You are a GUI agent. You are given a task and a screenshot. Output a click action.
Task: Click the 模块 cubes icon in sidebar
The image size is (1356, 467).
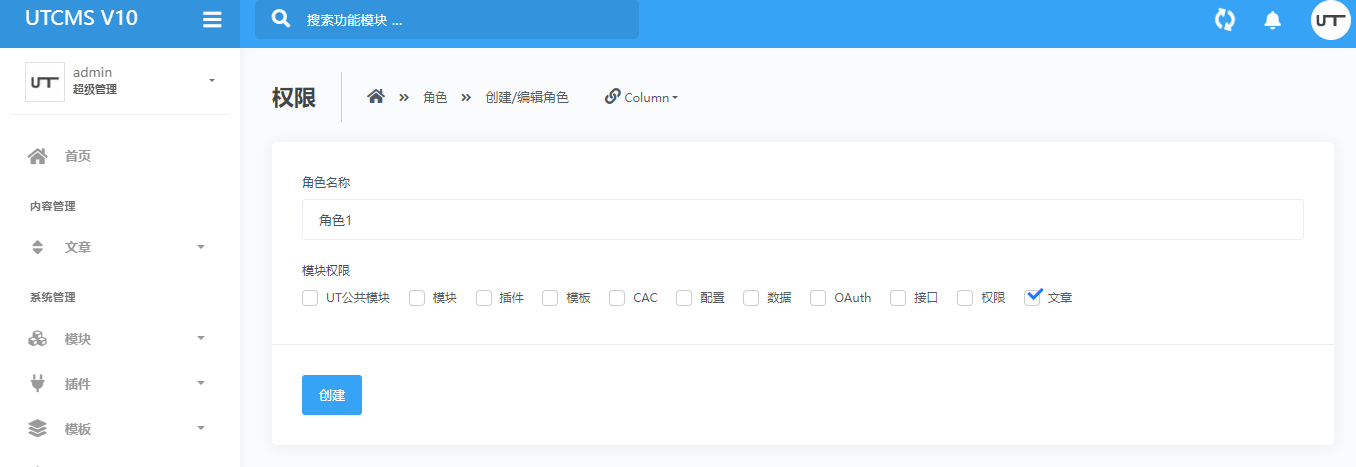38,339
